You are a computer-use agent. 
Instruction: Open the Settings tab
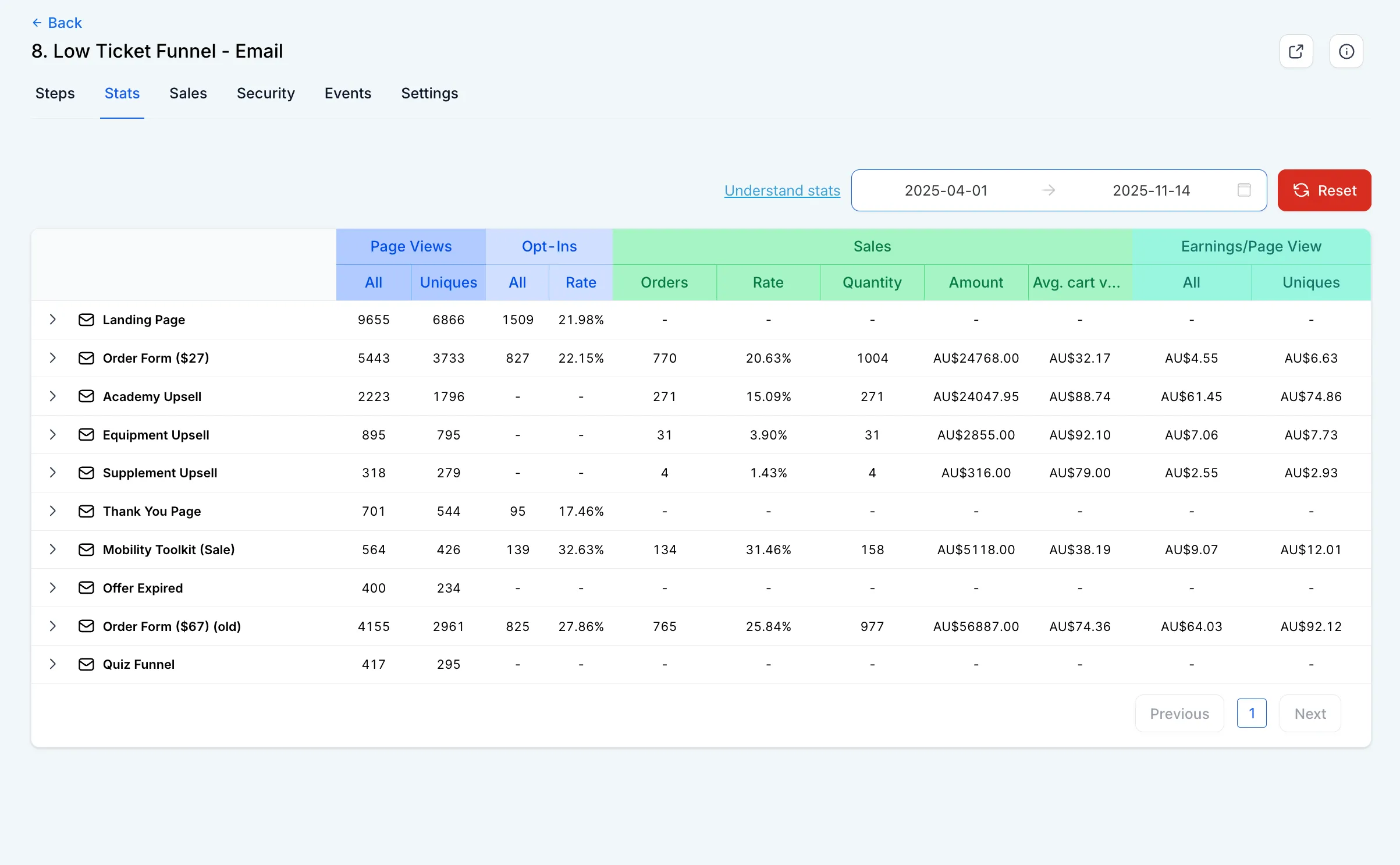pyautogui.click(x=429, y=93)
